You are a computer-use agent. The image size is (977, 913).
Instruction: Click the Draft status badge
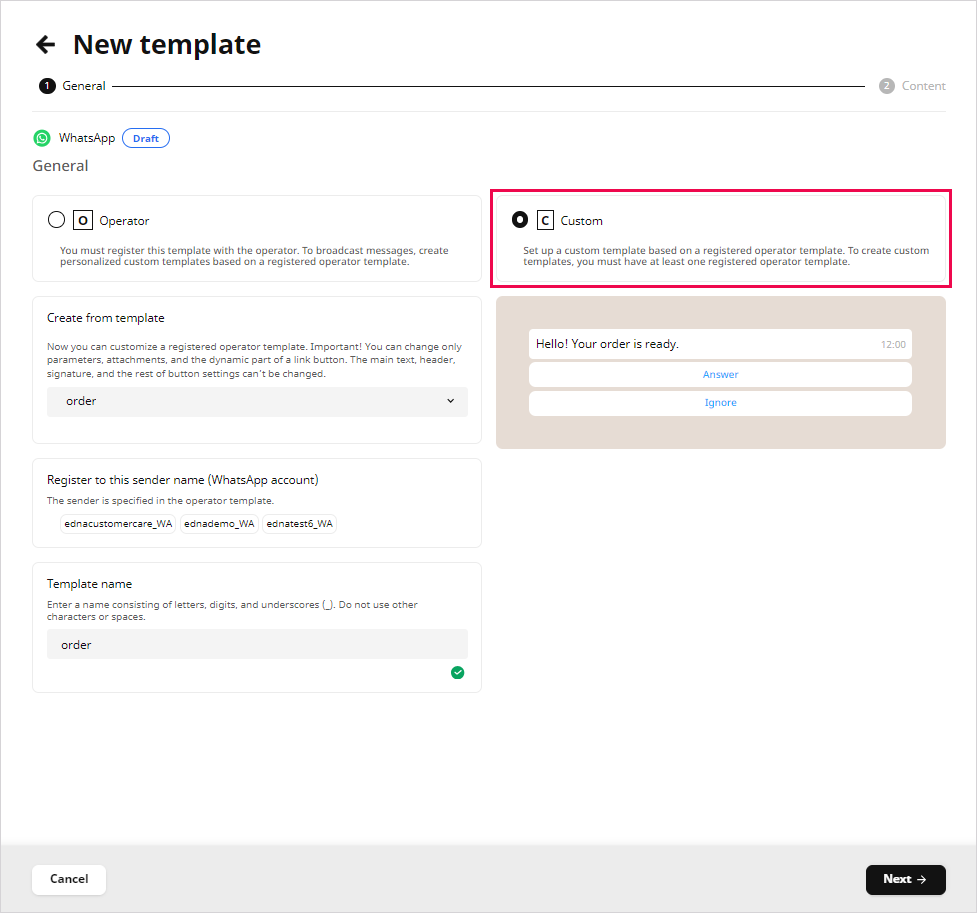(x=146, y=138)
